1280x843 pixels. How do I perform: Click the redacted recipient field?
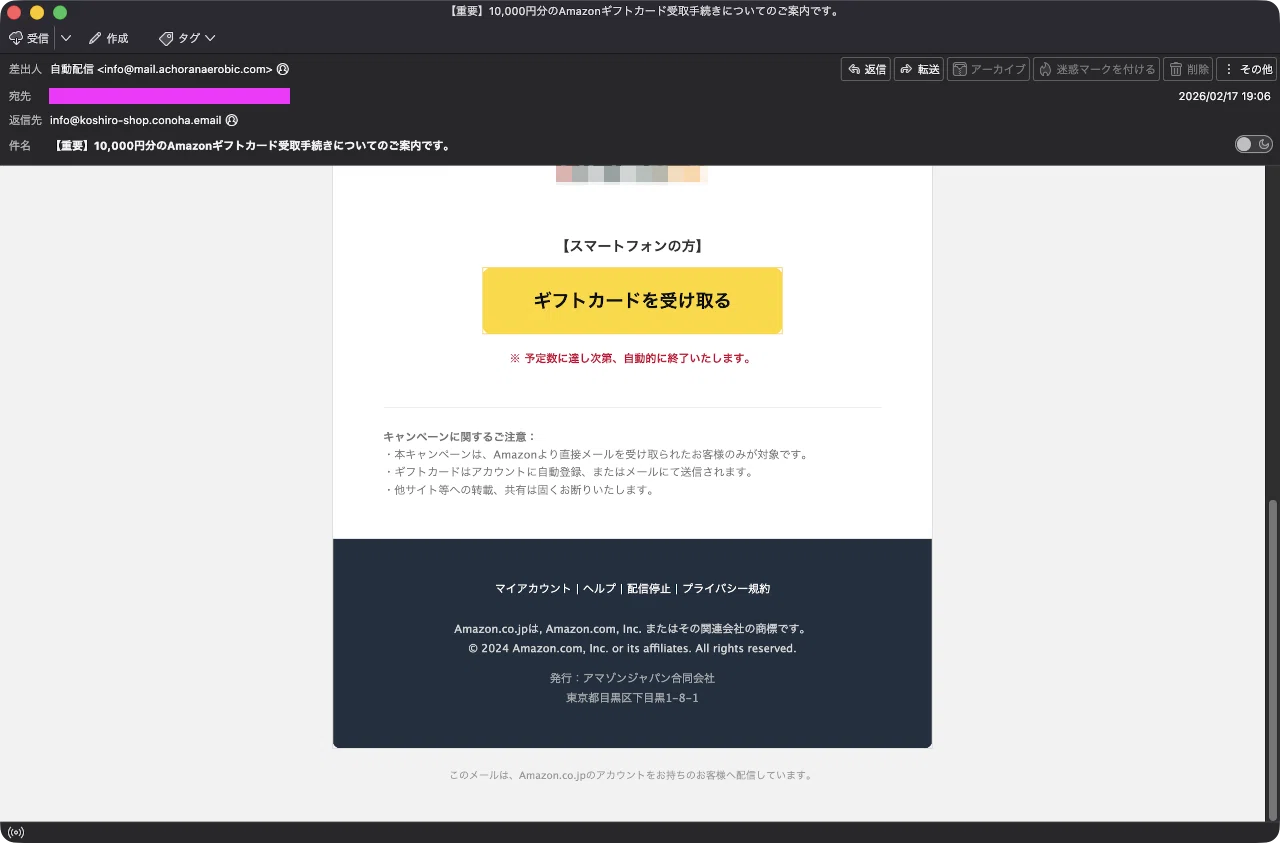point(169,96)
